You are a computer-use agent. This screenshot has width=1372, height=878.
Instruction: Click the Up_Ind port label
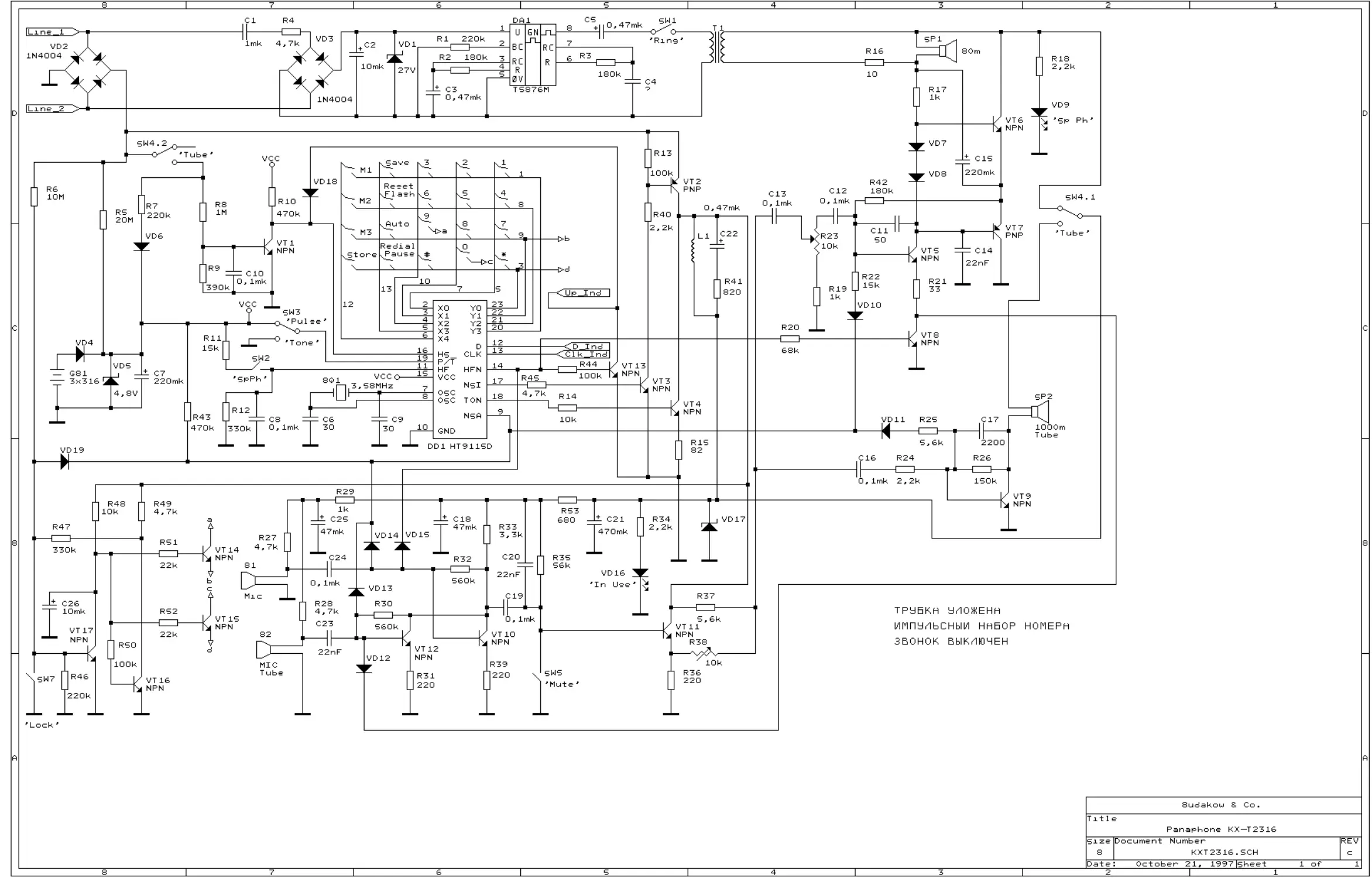click(x=583, y=293)
